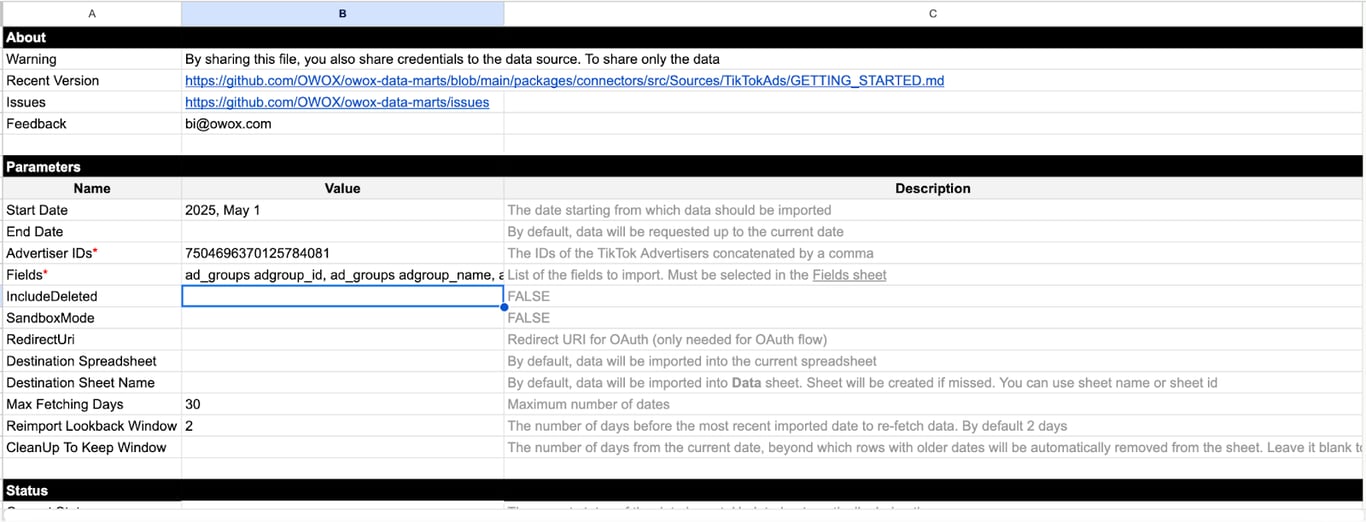The height and width of the screenshot is (522, 1366).
Task: Click the Fields* label cell
Action: click(92, 275)
